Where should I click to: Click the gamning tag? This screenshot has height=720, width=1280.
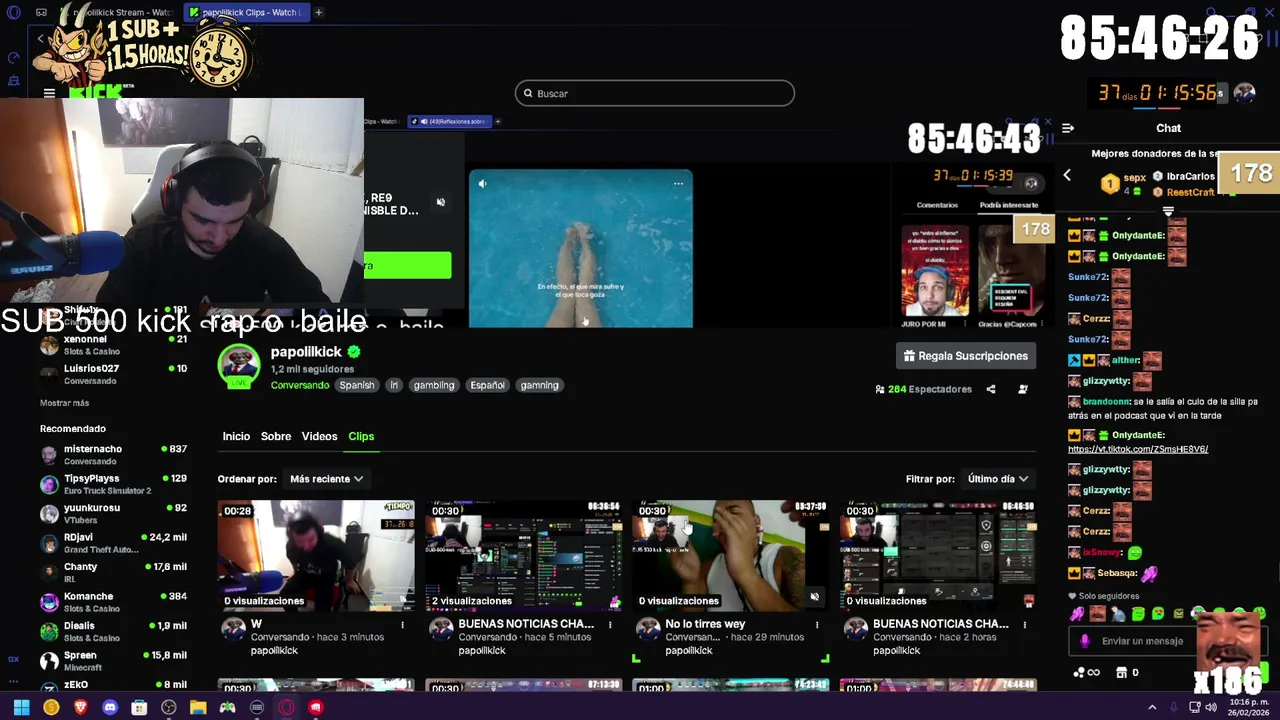point(539,385)
